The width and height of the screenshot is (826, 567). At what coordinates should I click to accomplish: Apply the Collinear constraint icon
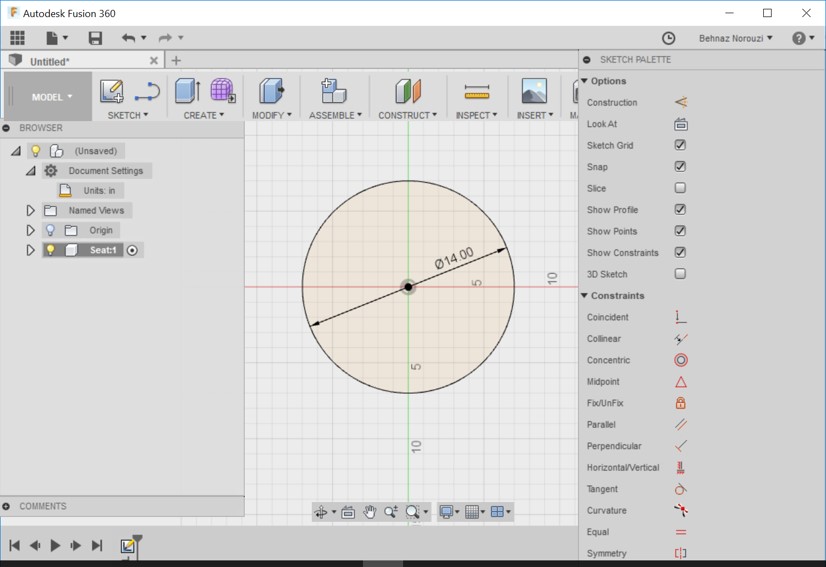681,338
